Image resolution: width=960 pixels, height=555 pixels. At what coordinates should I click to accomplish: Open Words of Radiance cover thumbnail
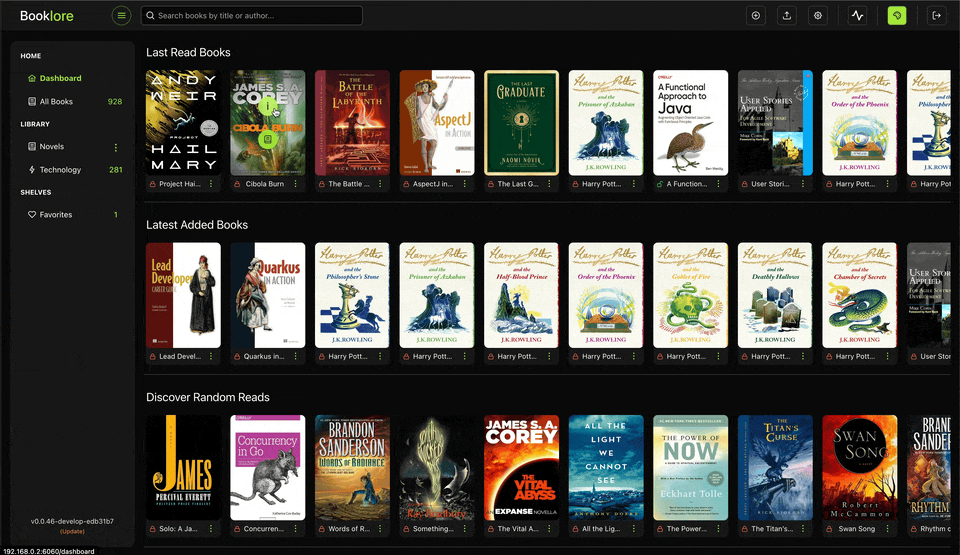[x=352, y=467]
